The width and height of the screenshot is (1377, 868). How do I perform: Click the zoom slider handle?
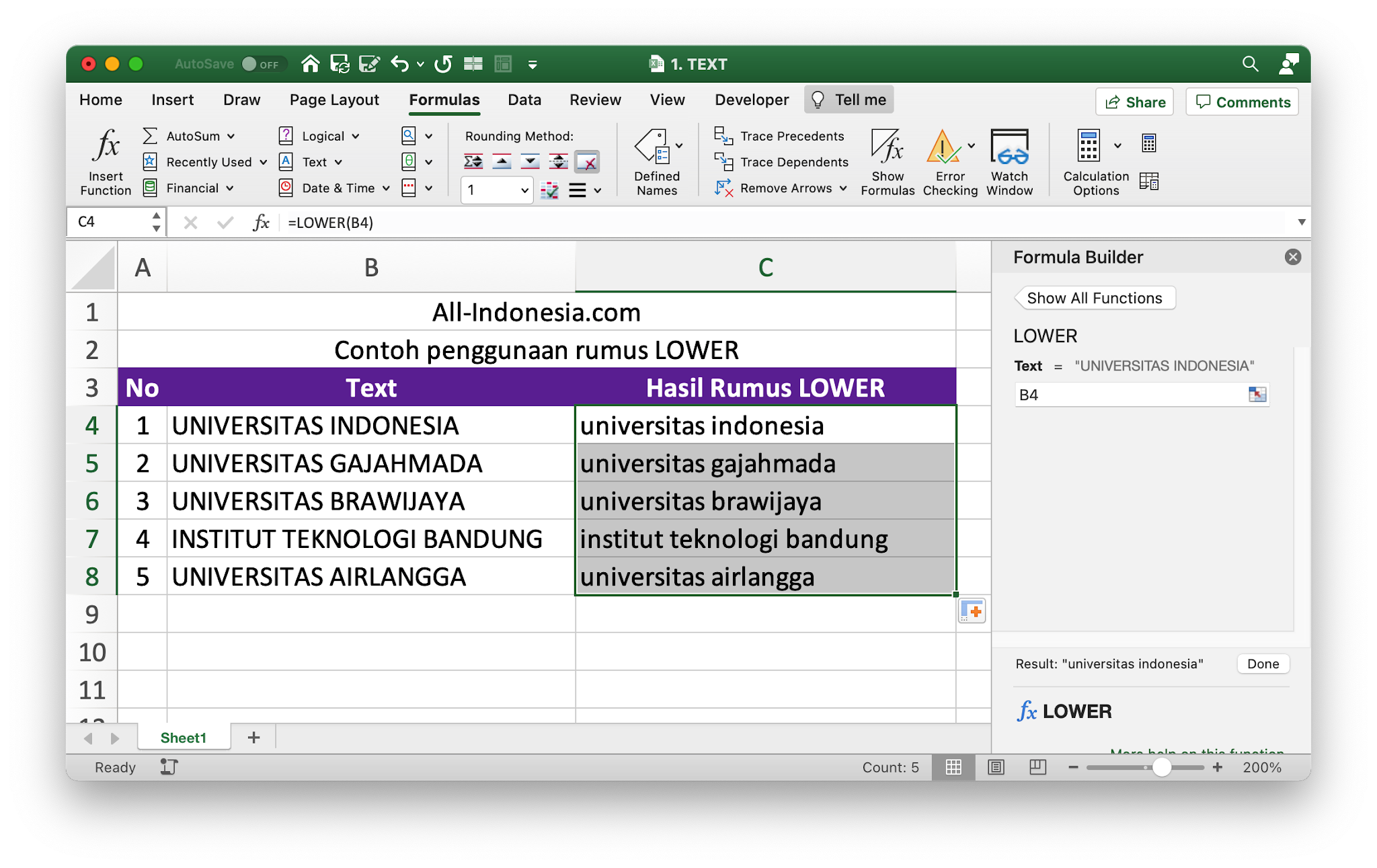point(1161,767)
